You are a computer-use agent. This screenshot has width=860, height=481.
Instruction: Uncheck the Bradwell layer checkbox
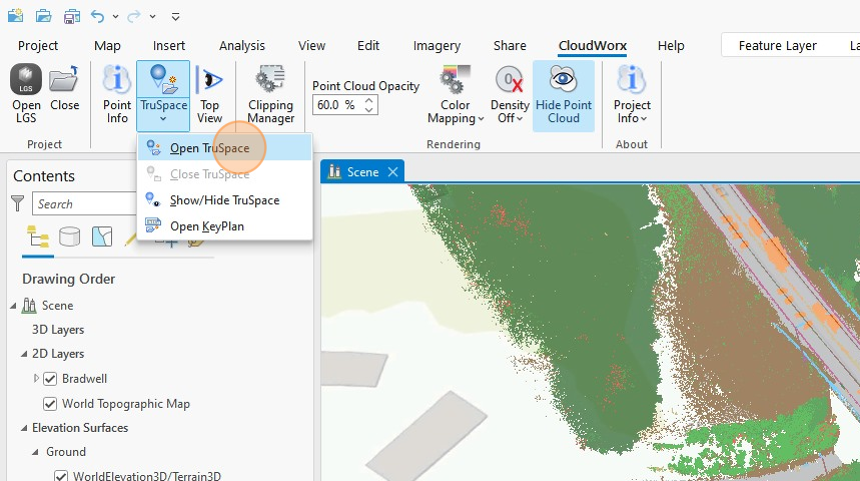coord(50,379)
